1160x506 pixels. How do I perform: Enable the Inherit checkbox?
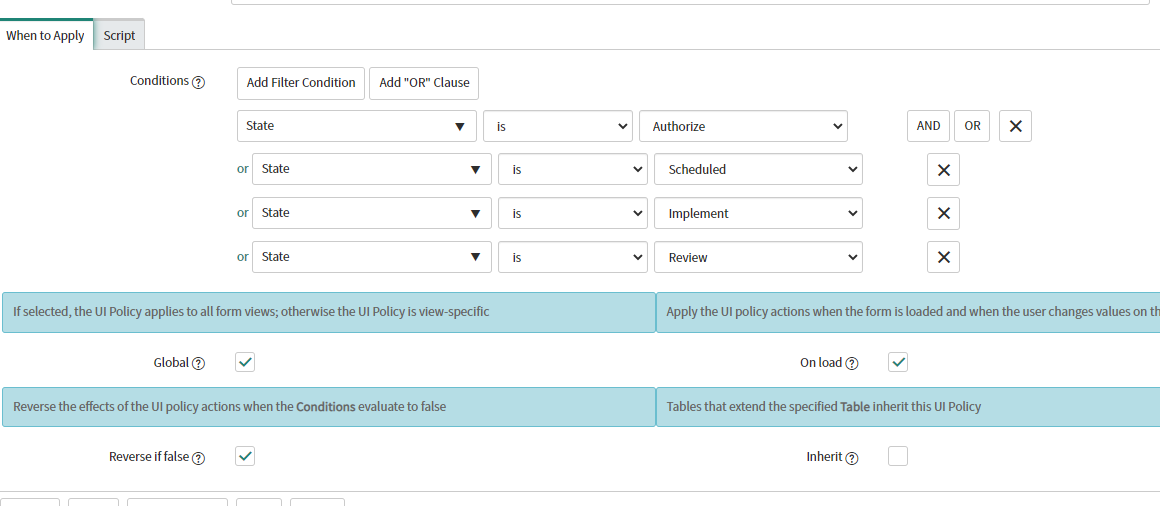(897, 456)
